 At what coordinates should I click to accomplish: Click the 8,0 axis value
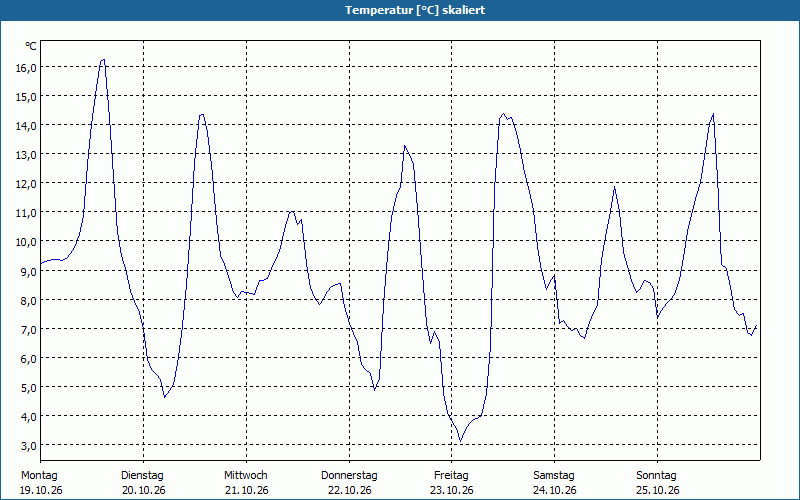pos(29,300)
